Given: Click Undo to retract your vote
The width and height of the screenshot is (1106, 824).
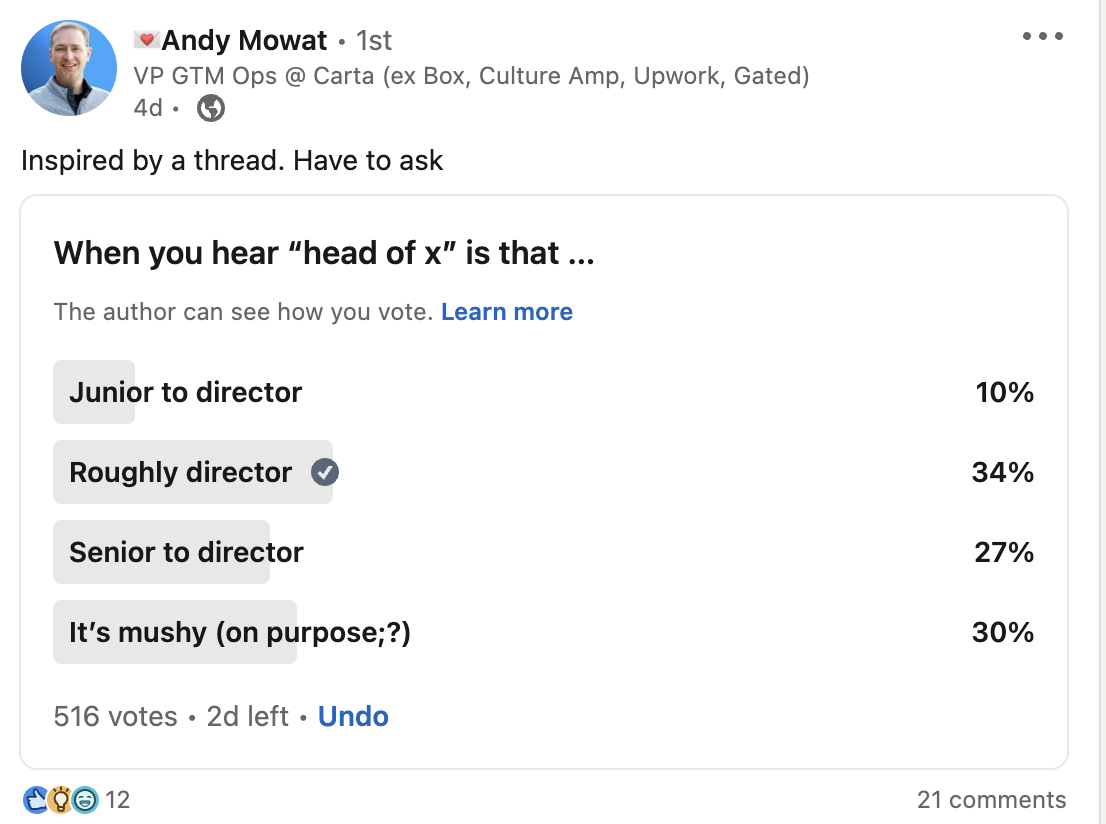Looking at the screenshot, I should tap(353, 716).
